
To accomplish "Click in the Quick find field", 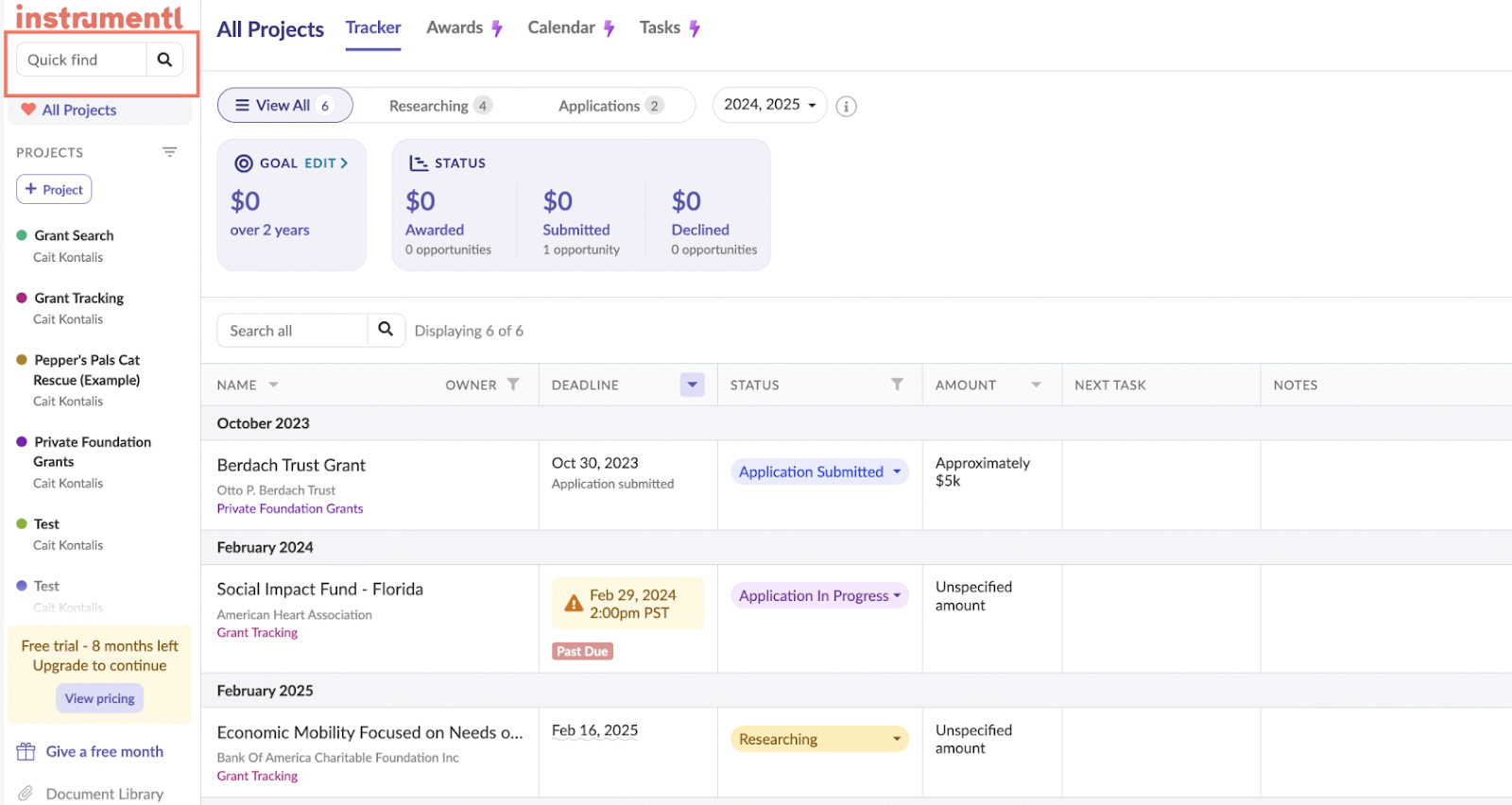I will (81, 60).
